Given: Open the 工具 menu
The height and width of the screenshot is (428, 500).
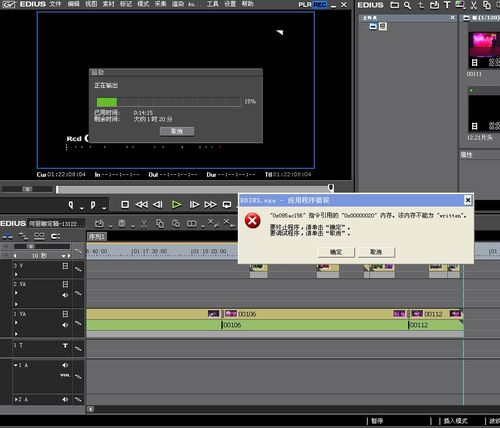Looking at the screenshot, I should coord(212,4).
